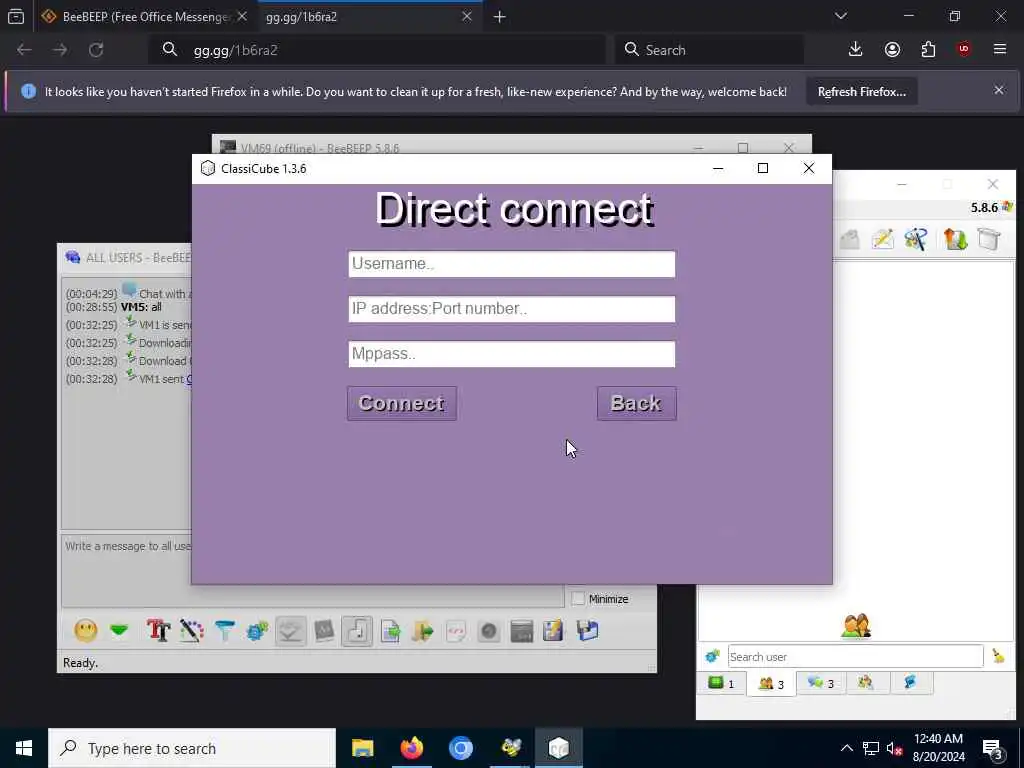The height and width of the screenshot is (768, 1024).
Task: Switch to the chat bubbles tab labeled 3
Action: [x=820, y=683]
